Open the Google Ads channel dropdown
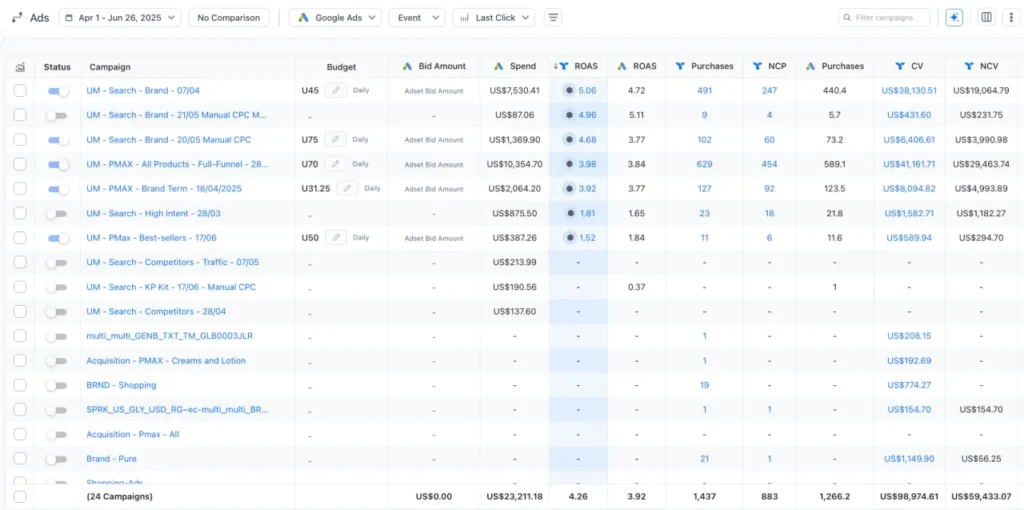 point(336,18)
